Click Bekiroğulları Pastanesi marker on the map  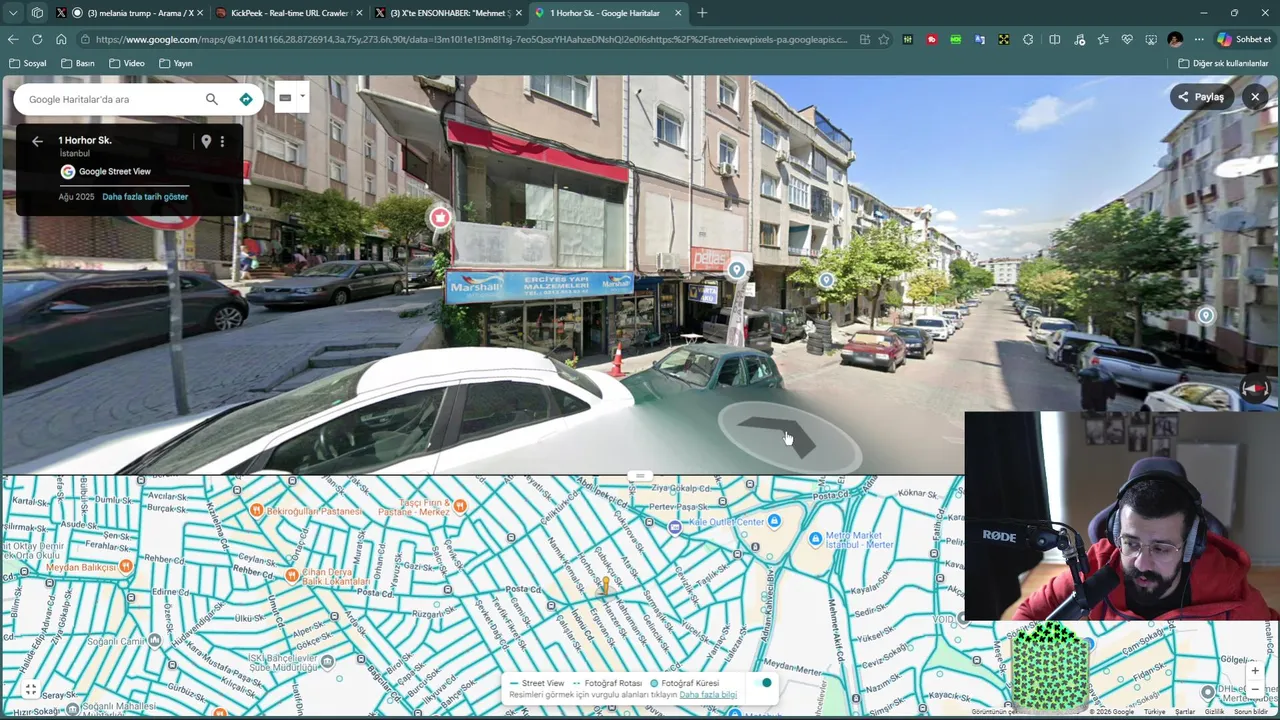[x=257, y=510]
